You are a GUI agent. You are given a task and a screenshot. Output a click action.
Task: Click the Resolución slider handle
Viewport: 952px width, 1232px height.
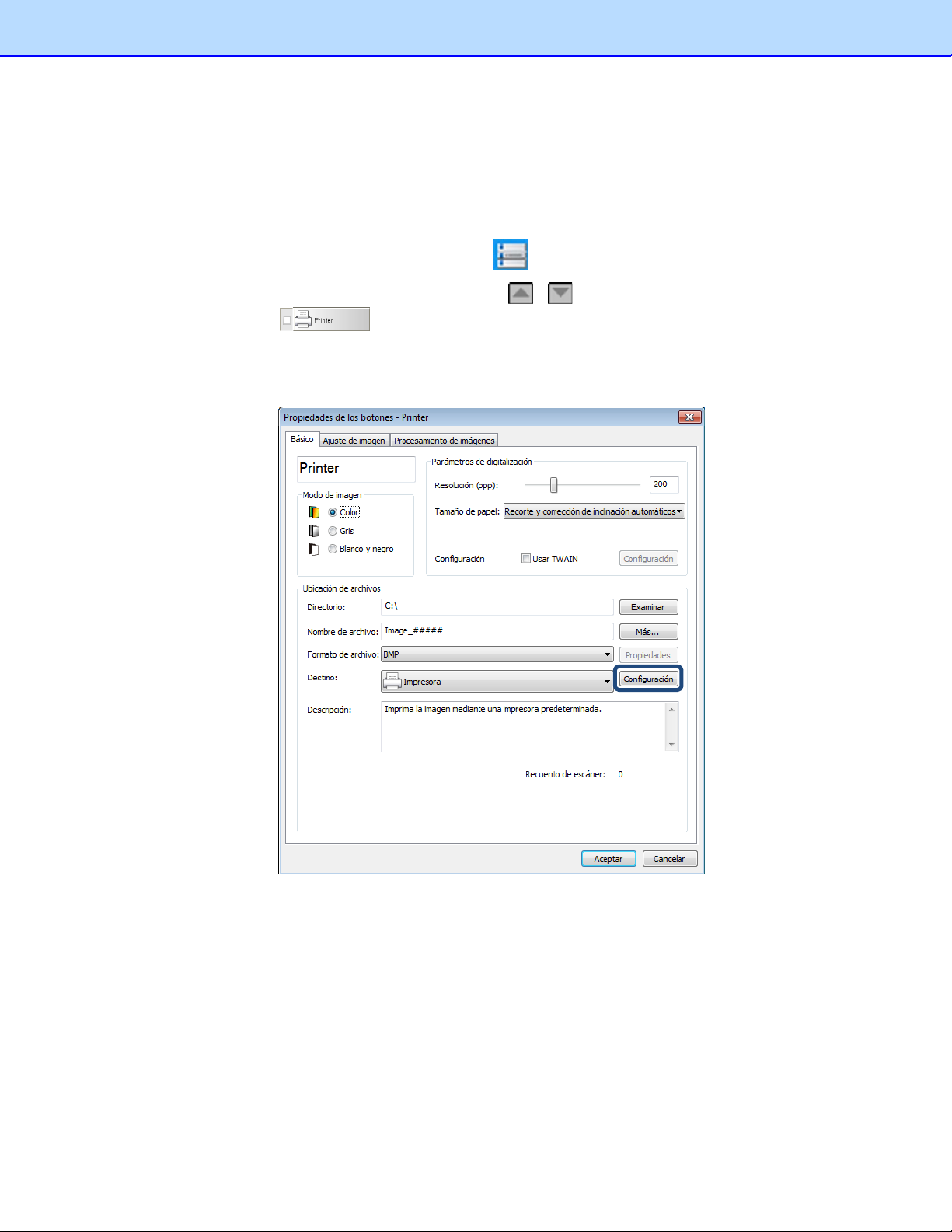pos(554,485)
